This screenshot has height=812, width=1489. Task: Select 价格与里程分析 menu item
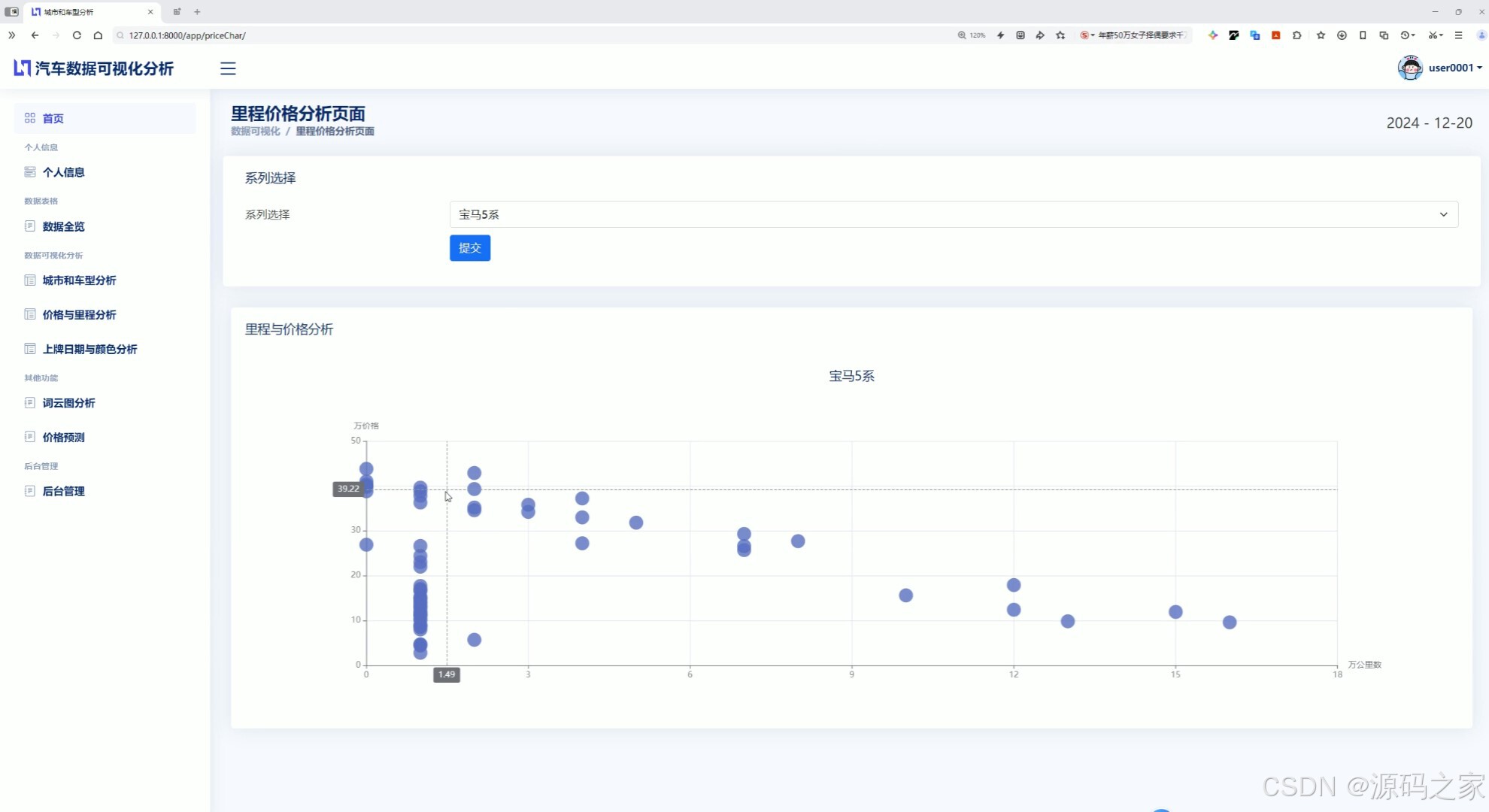pyautogui.click(x=79, y=315)
